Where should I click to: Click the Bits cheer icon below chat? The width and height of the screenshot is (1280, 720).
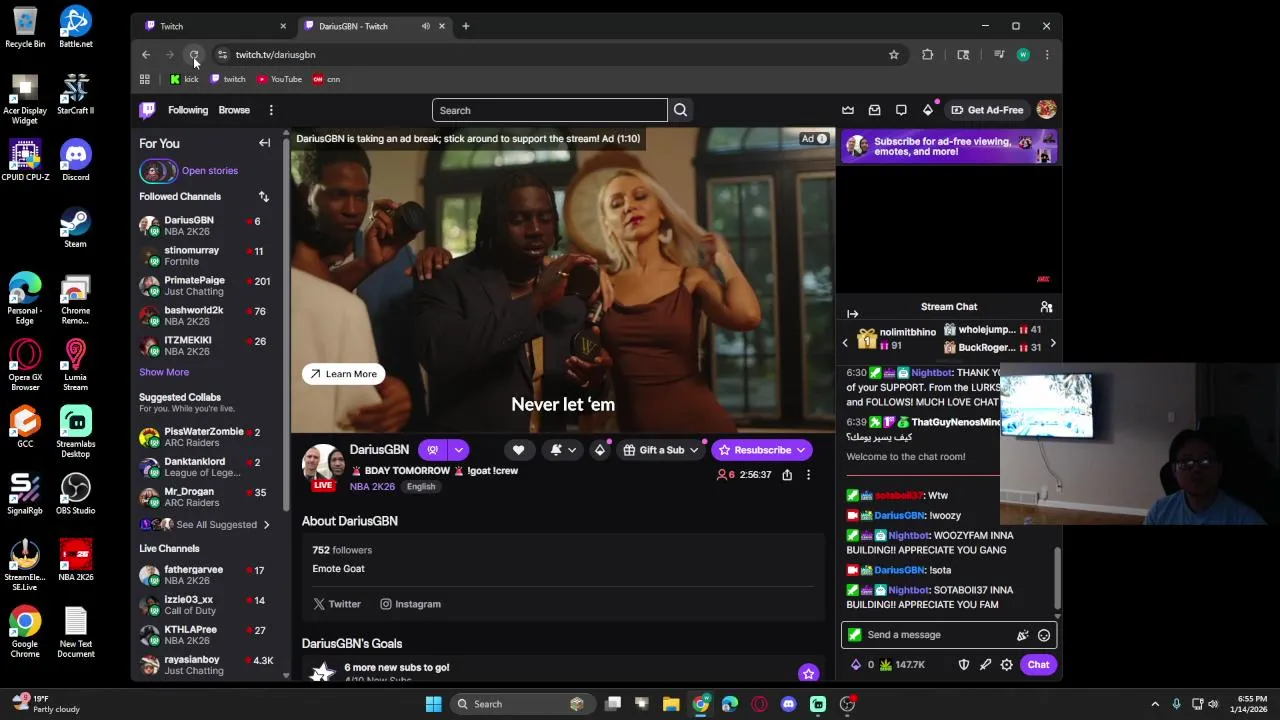pyautogui.click(x=855, y=665)
